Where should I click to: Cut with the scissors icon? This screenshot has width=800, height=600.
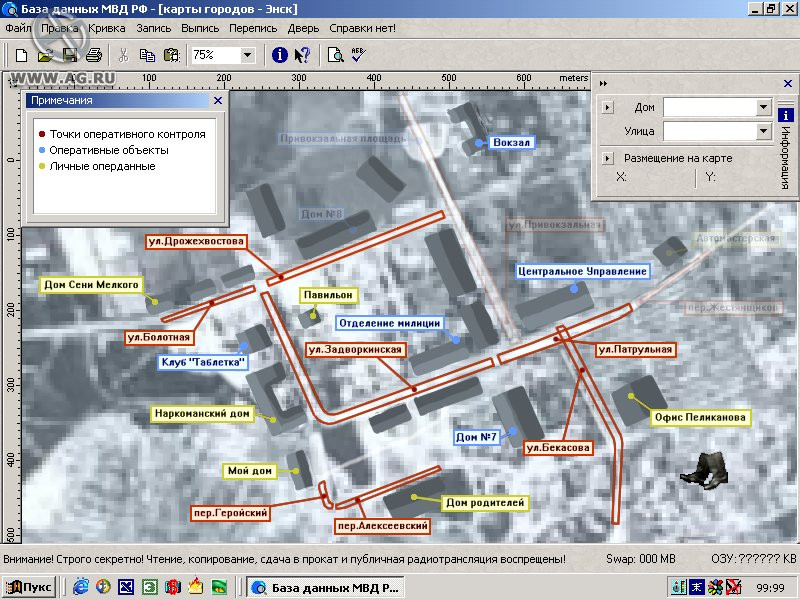coord(123,55)
